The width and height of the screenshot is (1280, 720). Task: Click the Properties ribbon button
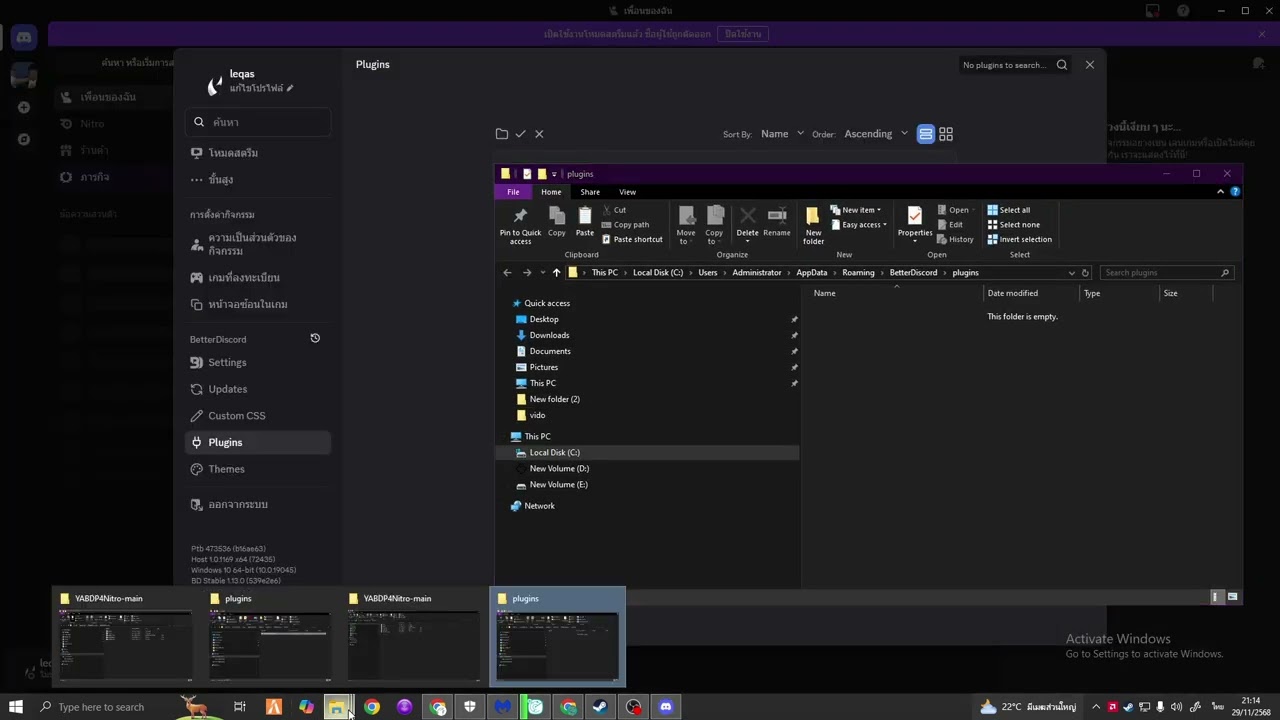point(914,224)
